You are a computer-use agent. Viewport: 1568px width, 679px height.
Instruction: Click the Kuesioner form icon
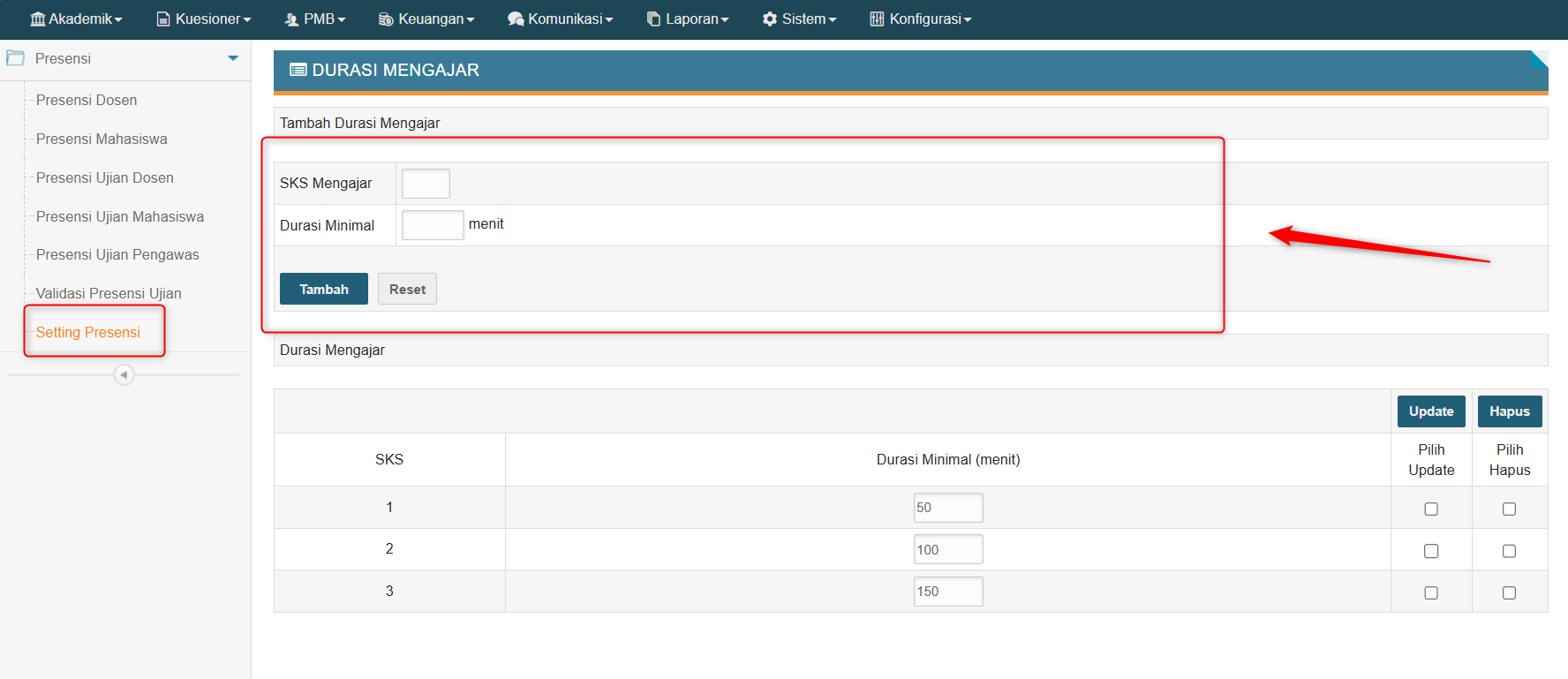(163, 19)
